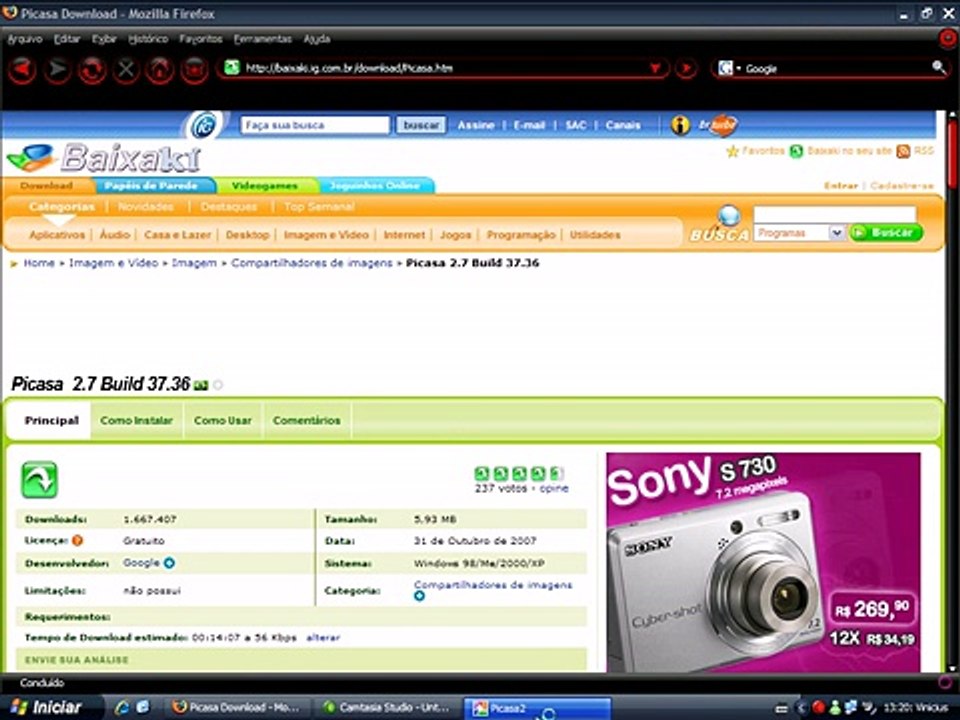Open the Top Semanal section
Screen dimensions: 960x720
pyautogui.click(x=319, y=207)
